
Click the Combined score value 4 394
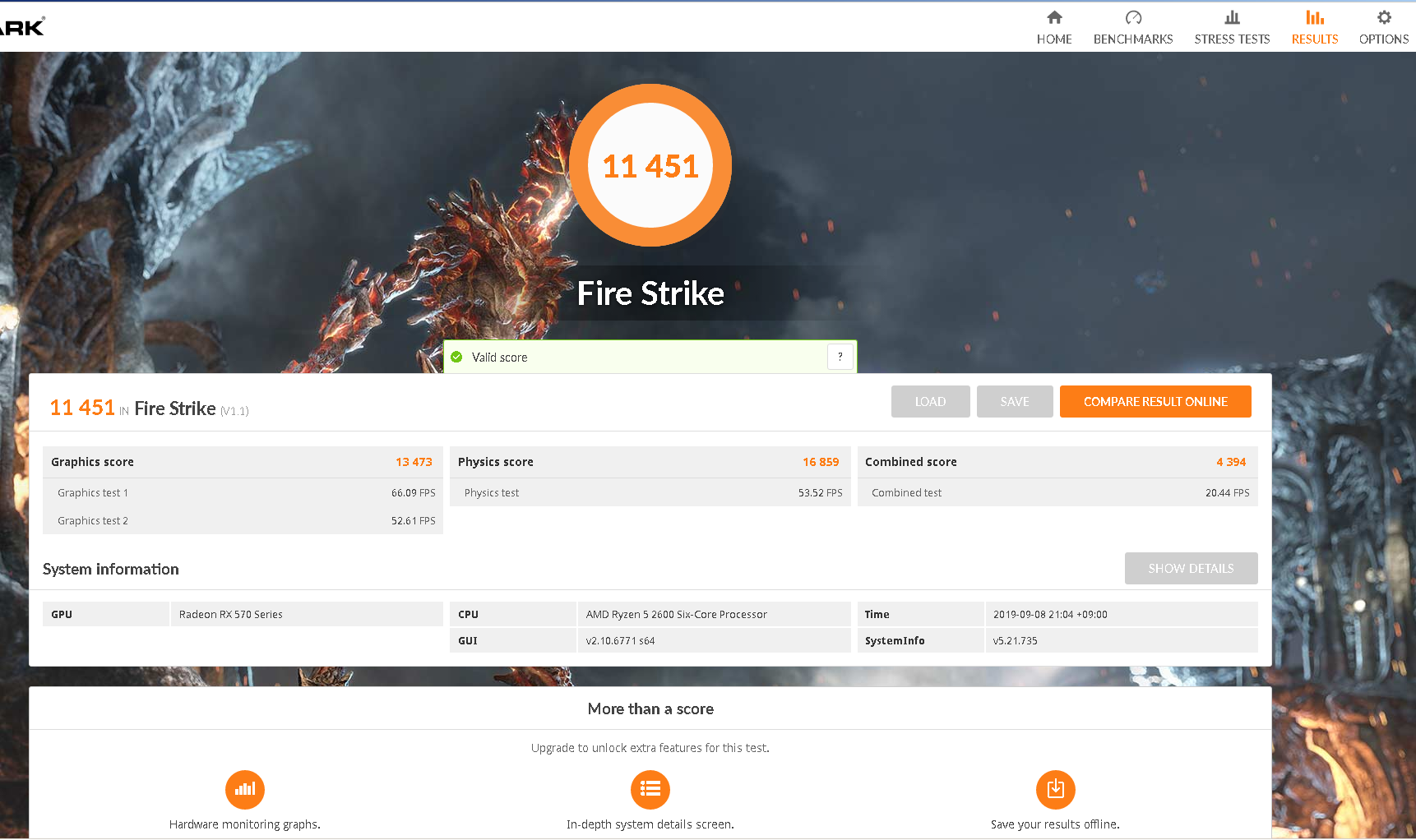[1231, 462]
